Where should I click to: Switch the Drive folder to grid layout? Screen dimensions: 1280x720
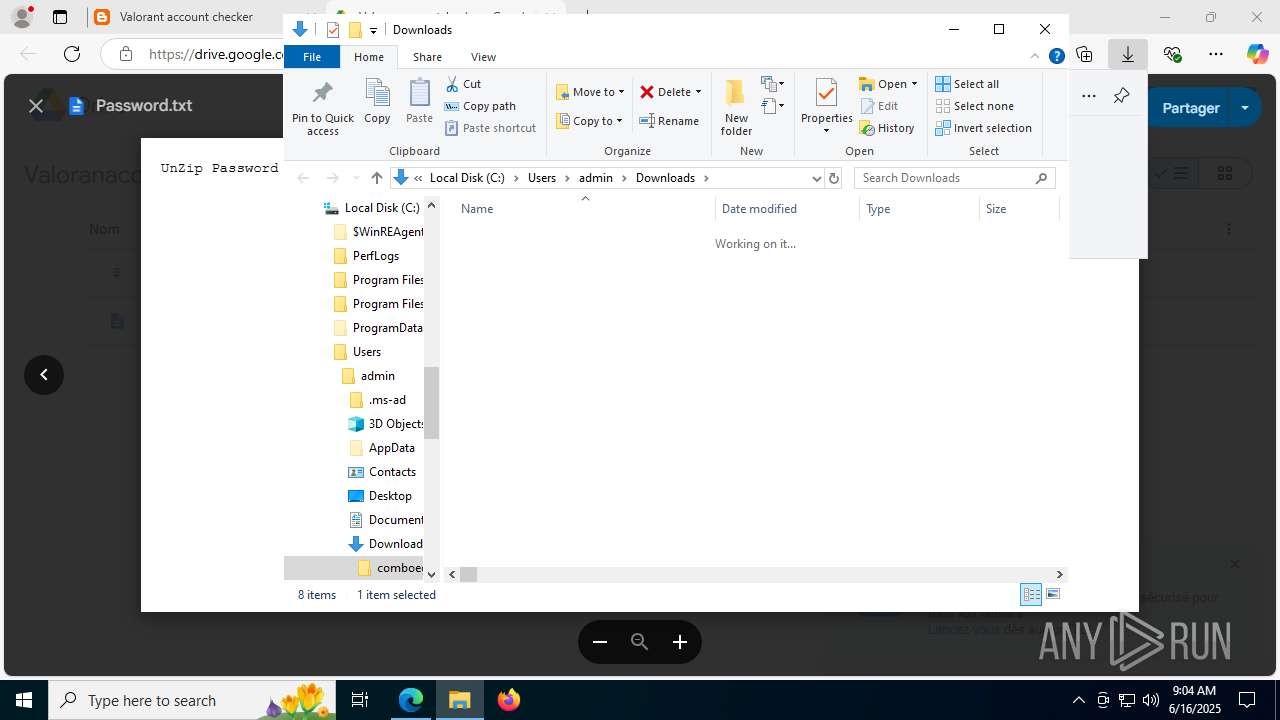point(1224,174)
